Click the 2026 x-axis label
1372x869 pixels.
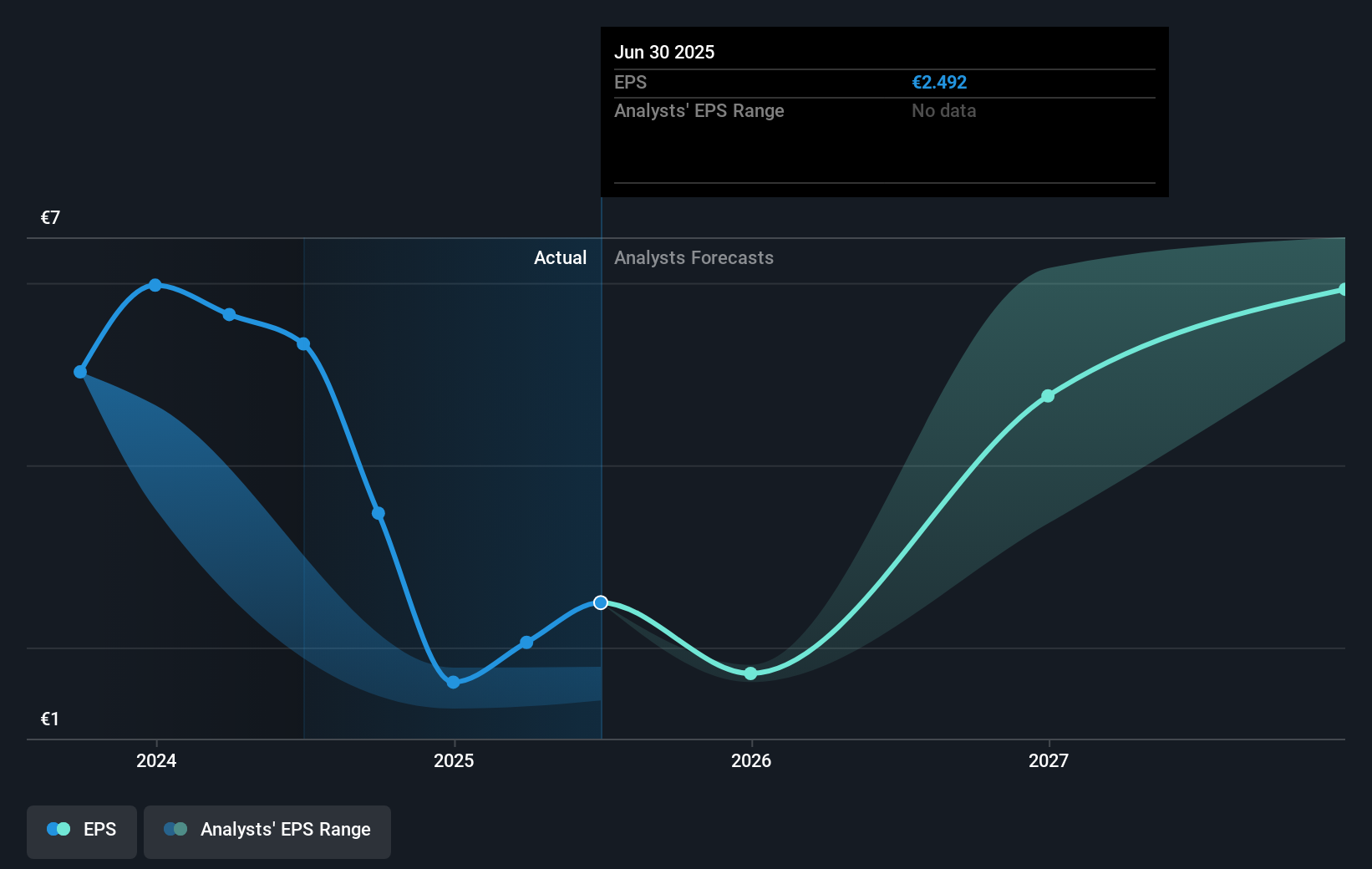coord(751,760)
